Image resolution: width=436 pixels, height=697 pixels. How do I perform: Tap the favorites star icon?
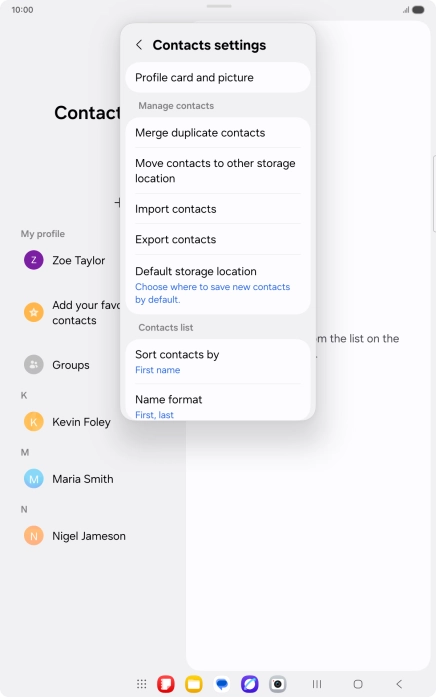tap(34, 312)
